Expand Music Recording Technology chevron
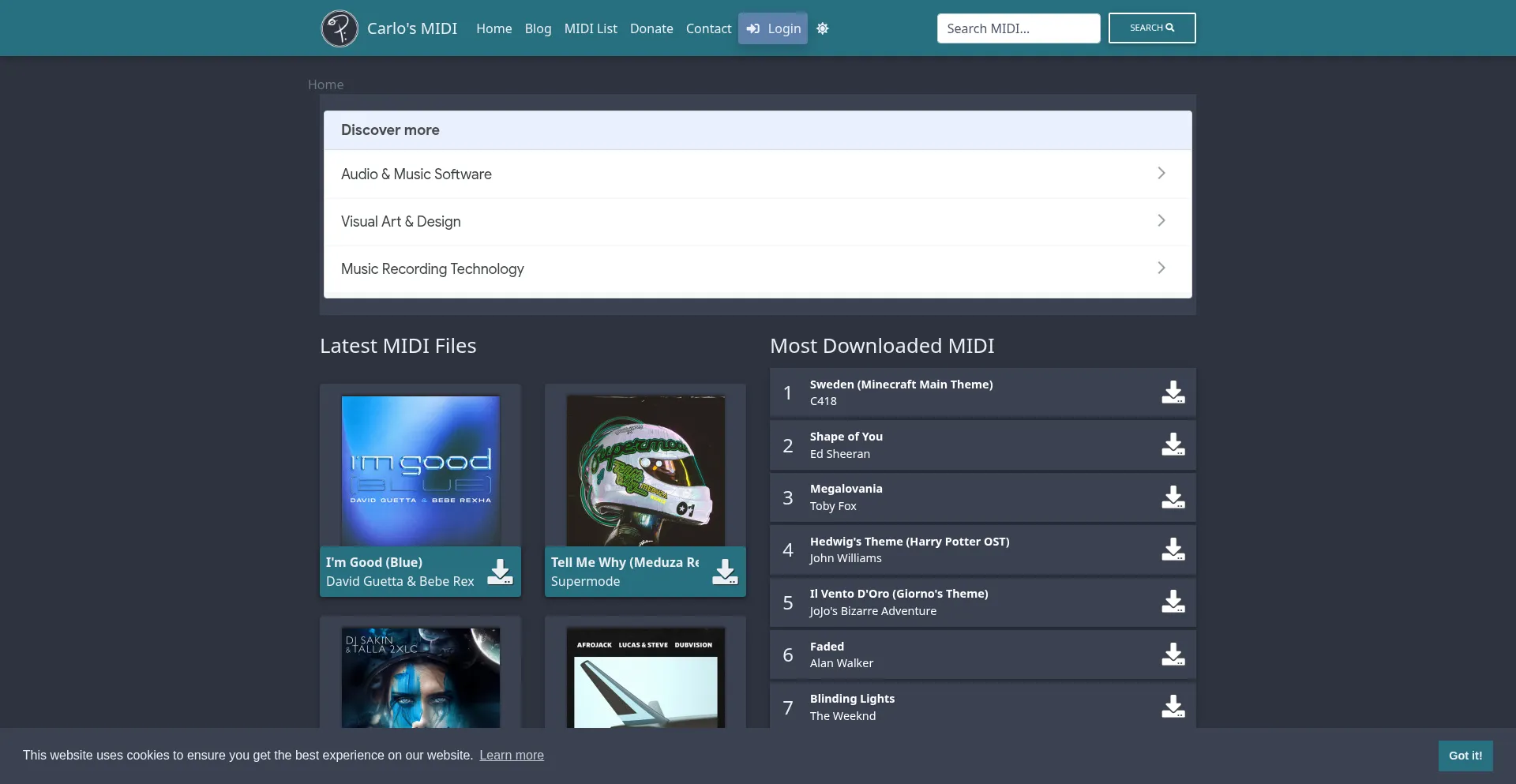This screenshot has height=784, width=1516. click(x=1161, y=268)
